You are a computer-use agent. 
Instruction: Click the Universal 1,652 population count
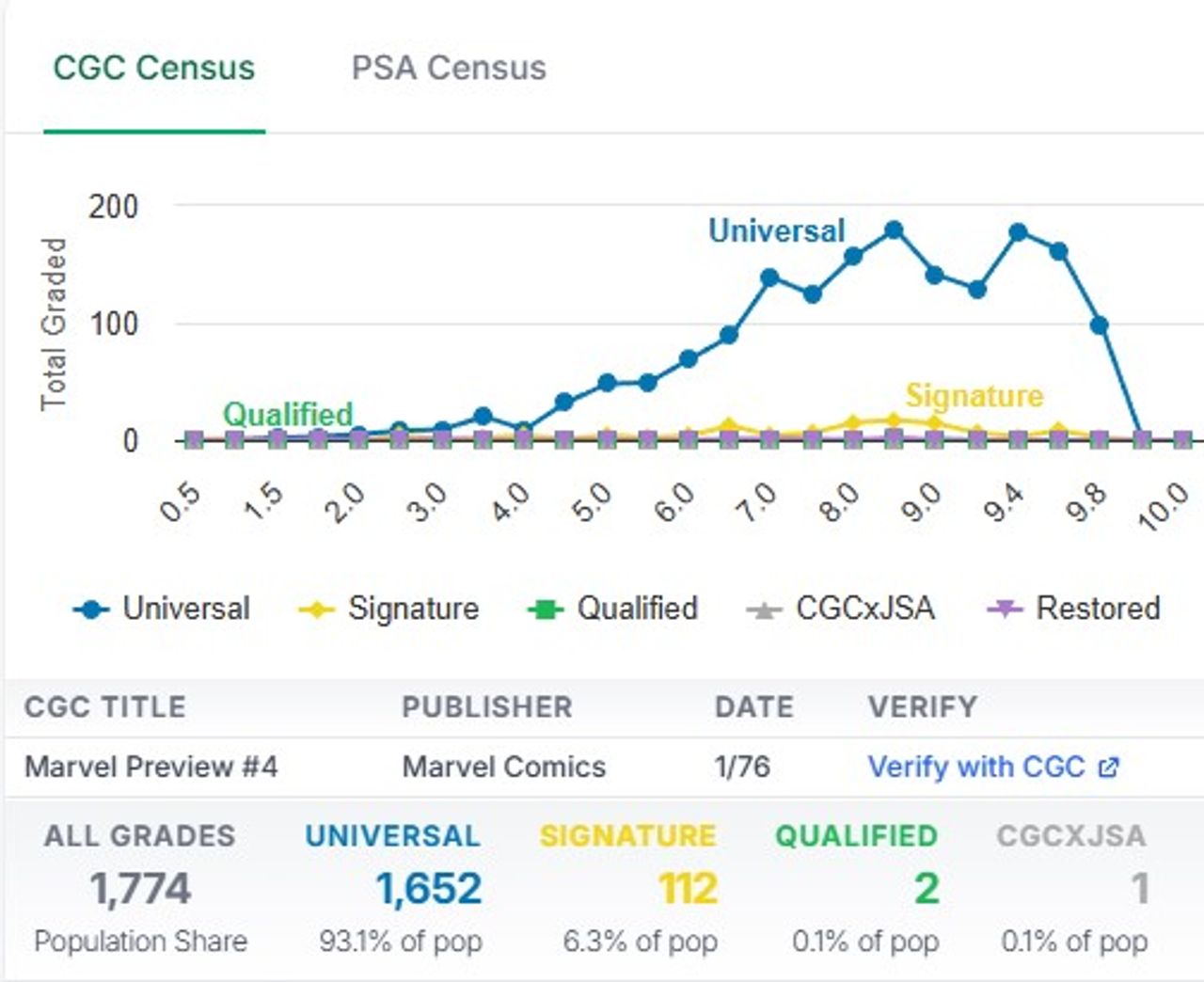tap(429, 889)
